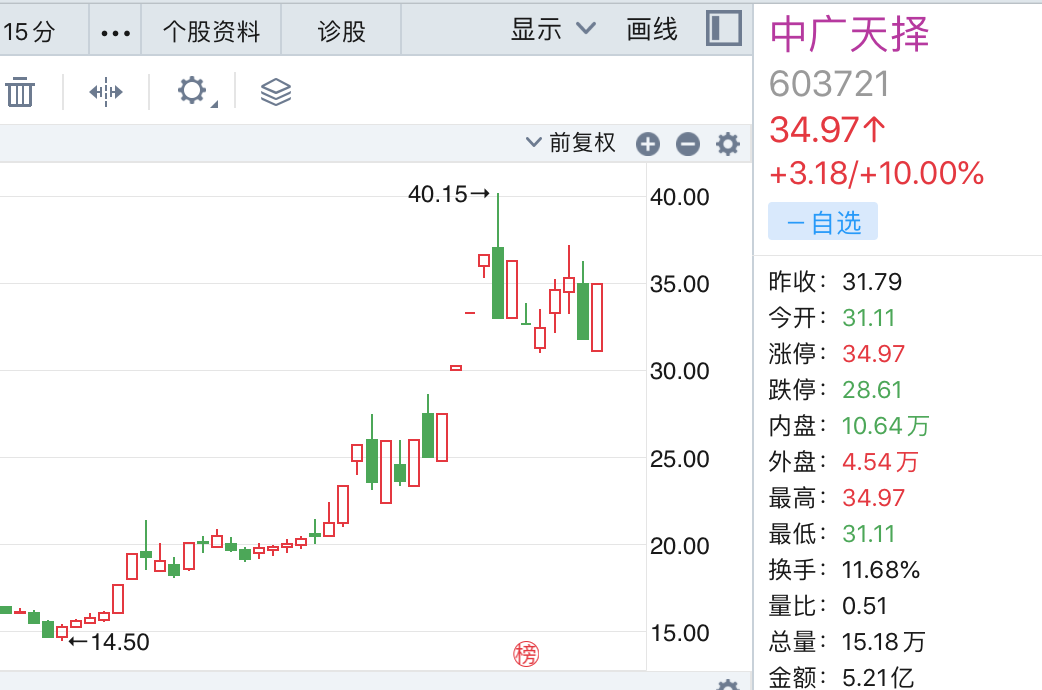This screenshot has height=690, width=1042.
Task: Click the stock name 中广天择
Action: [x=850, y=35]
